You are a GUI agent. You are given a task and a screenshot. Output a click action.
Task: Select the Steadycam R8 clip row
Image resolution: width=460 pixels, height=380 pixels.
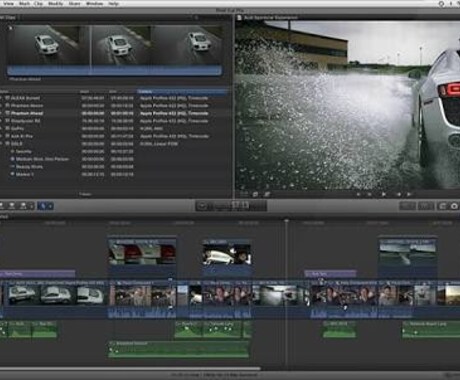(114, 121)
